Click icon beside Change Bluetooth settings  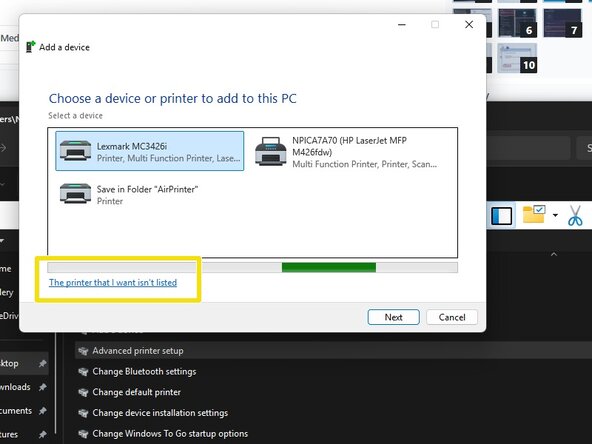coord(83,372)
